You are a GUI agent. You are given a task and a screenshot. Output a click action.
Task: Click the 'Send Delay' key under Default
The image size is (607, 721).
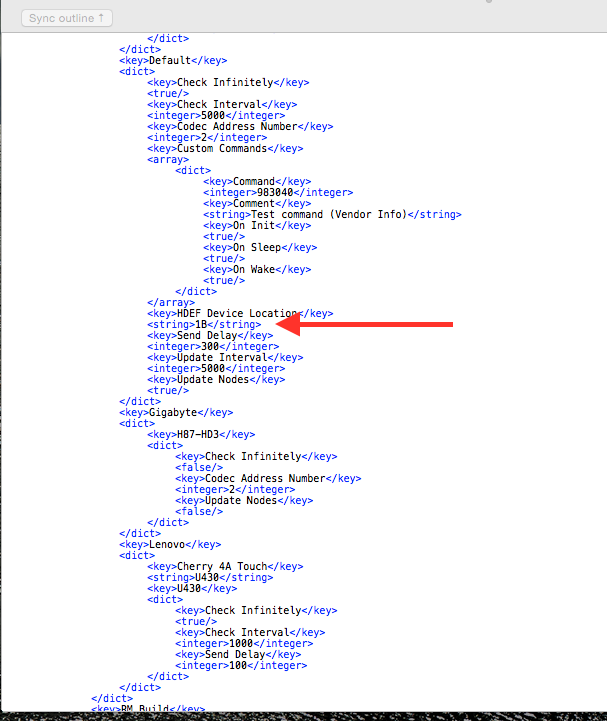coord(210,336)
